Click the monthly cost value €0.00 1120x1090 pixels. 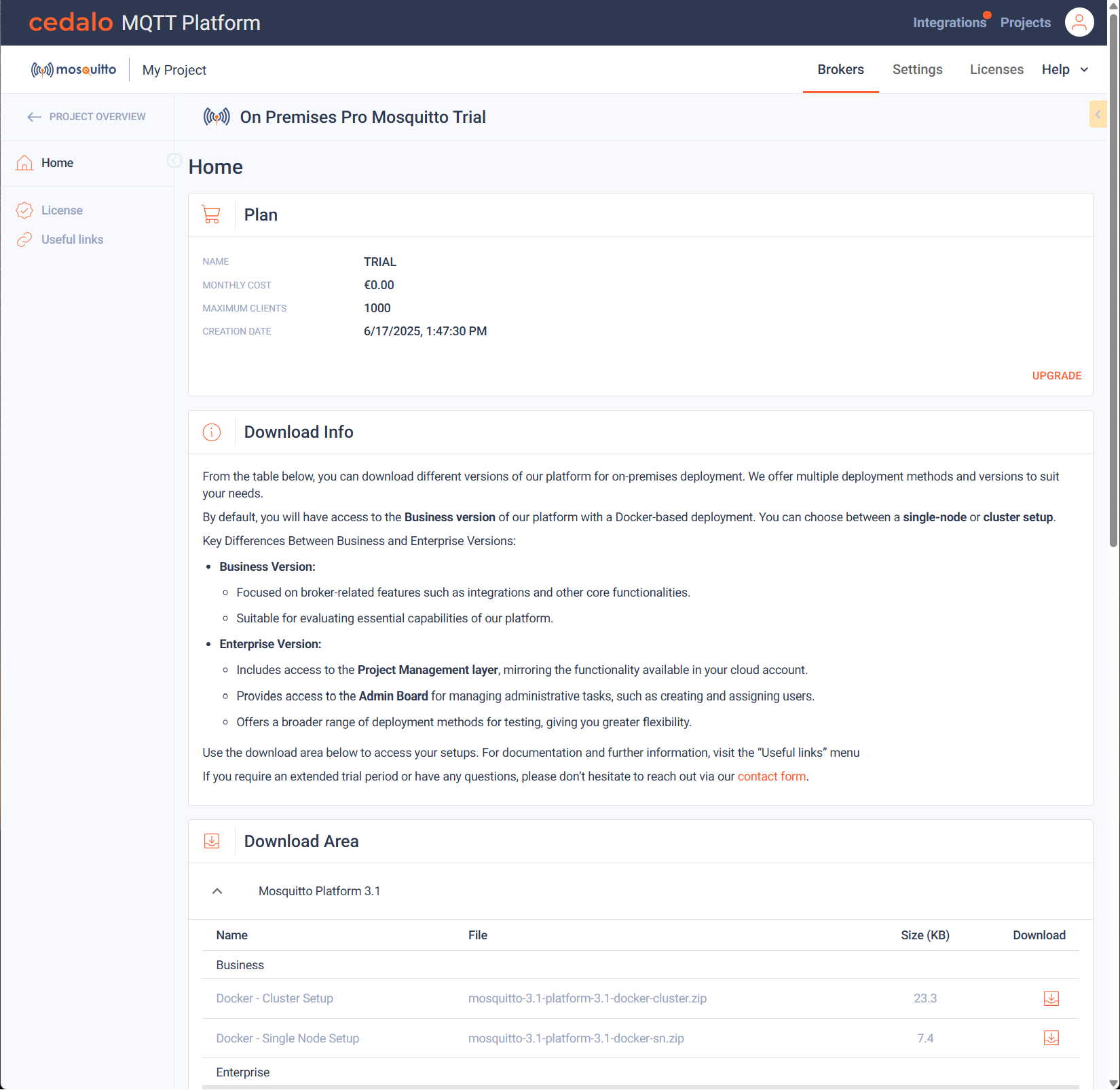(378, 285)
